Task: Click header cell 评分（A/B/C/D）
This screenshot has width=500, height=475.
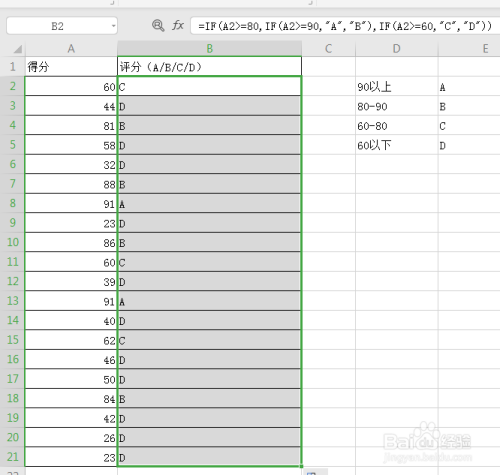Action: [209, 67]
